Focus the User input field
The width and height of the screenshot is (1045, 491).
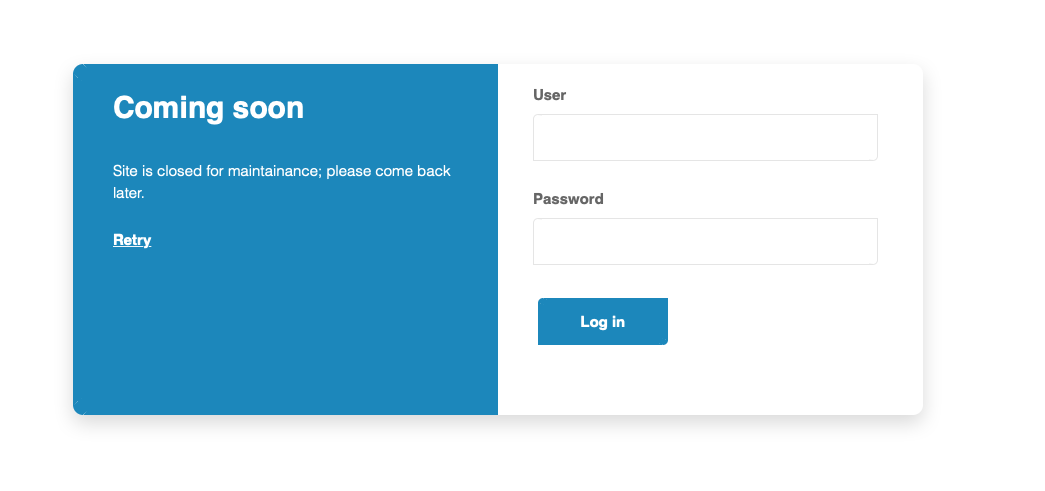[705, 137]
